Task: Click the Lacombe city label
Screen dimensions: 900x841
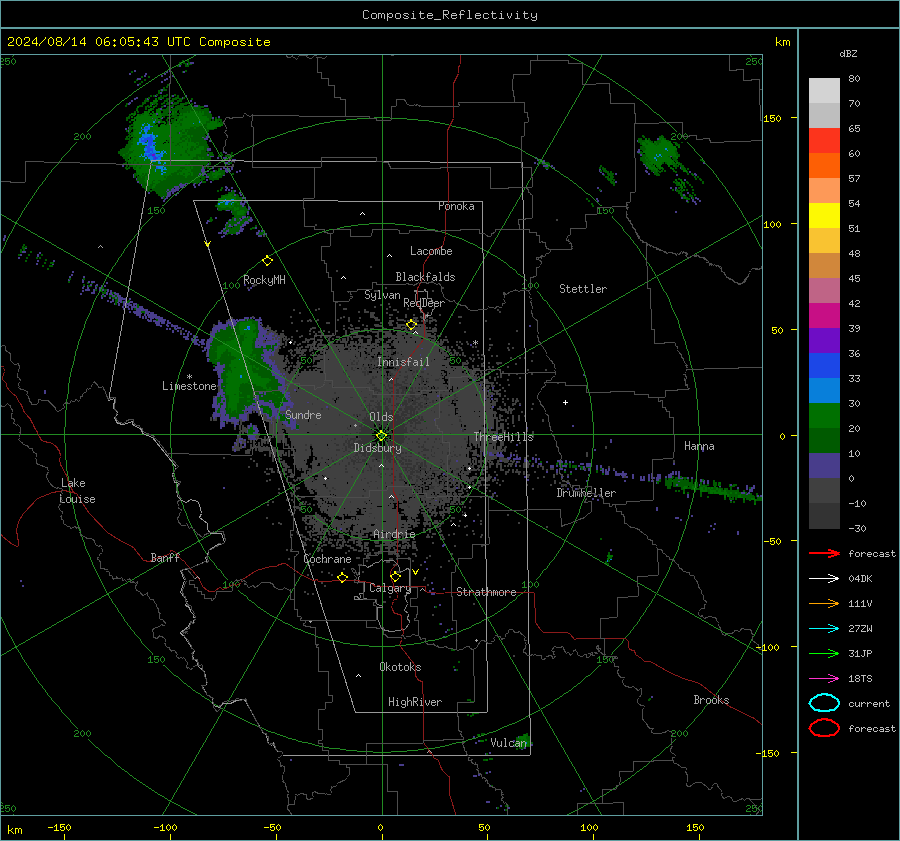Action: click(x=431, y=251)
